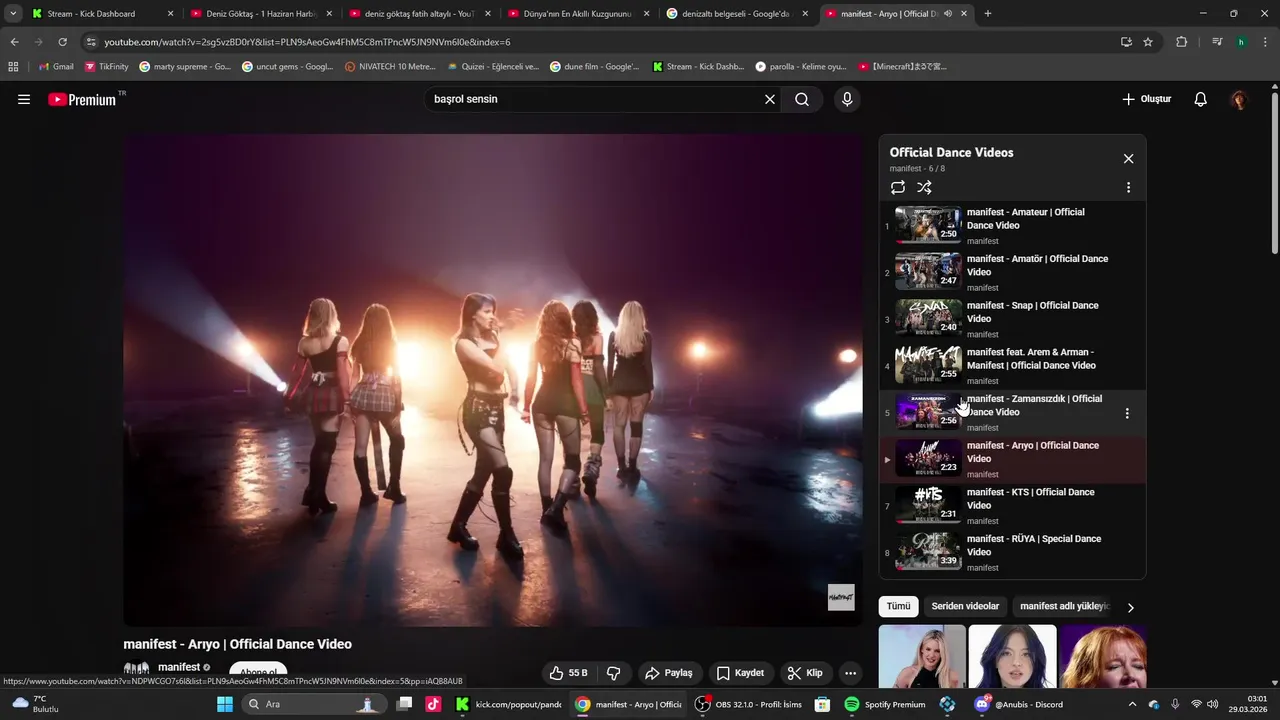Screen dimensions: 1280x720
Task: Open dune film Google bookmark
Action: (595, 66)
